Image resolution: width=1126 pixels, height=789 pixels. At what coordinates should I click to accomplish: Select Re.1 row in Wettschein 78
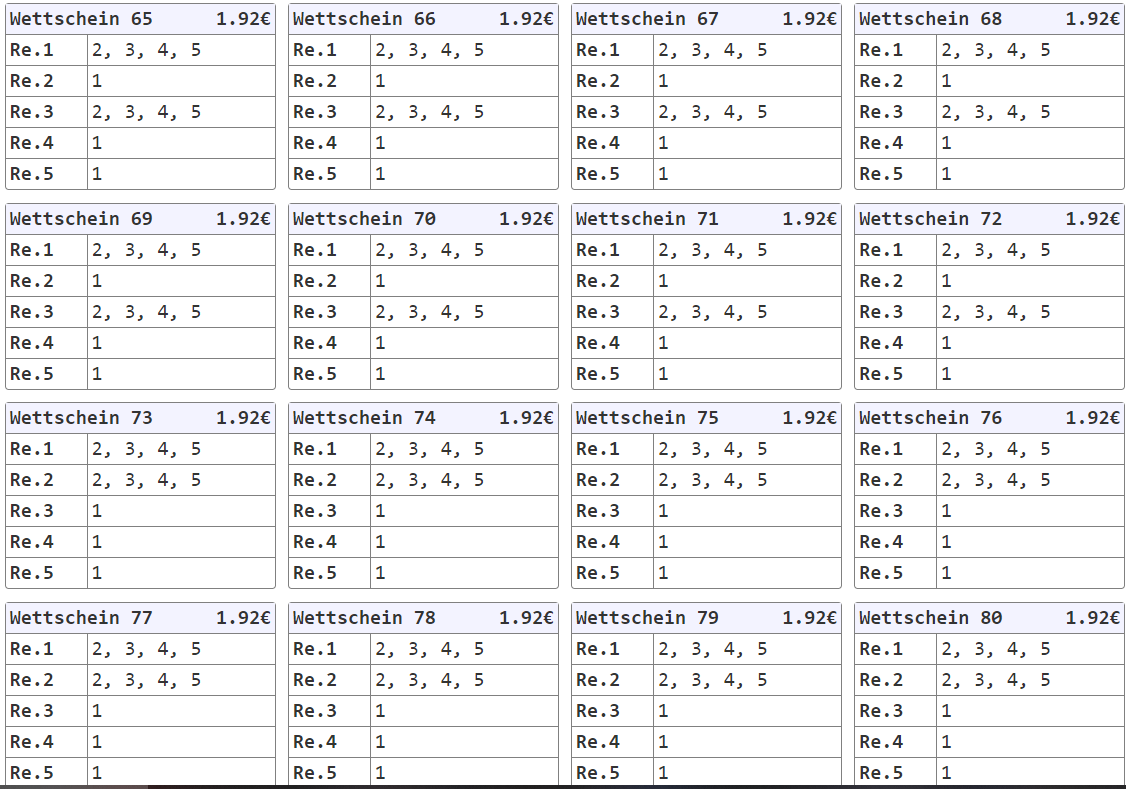[x=423, y=649]
